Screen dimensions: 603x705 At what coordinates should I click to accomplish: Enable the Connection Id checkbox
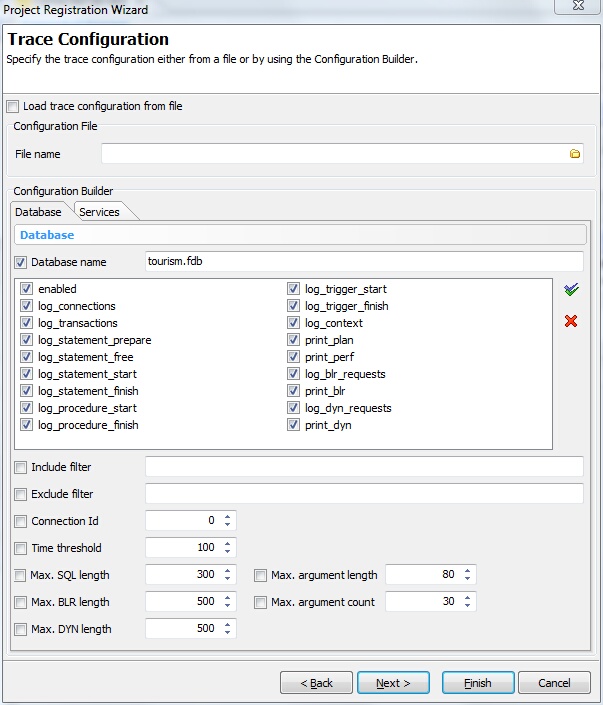click(20, 522)
